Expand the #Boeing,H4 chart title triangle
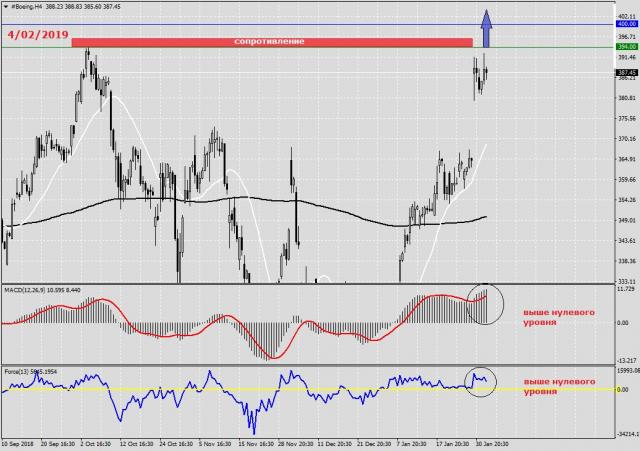640x451 pixels. click(x=5, y=6)
